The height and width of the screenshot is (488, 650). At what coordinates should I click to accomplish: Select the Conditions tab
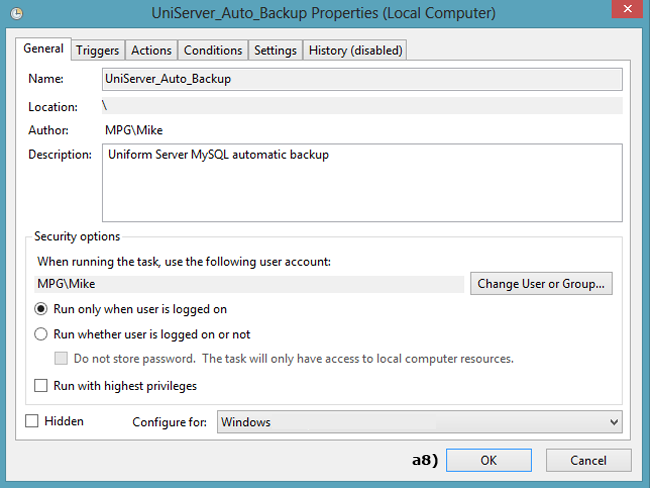(x=213, y=50)
